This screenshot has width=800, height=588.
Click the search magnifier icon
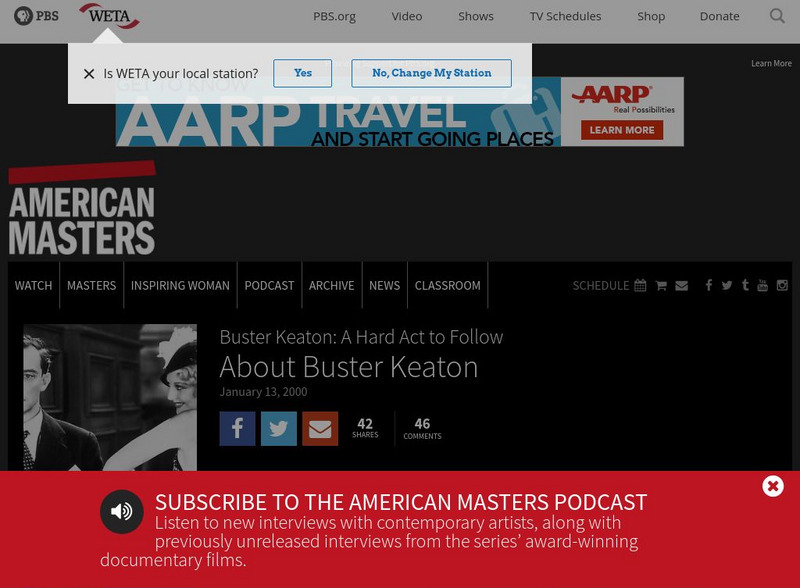click(777, 16)
